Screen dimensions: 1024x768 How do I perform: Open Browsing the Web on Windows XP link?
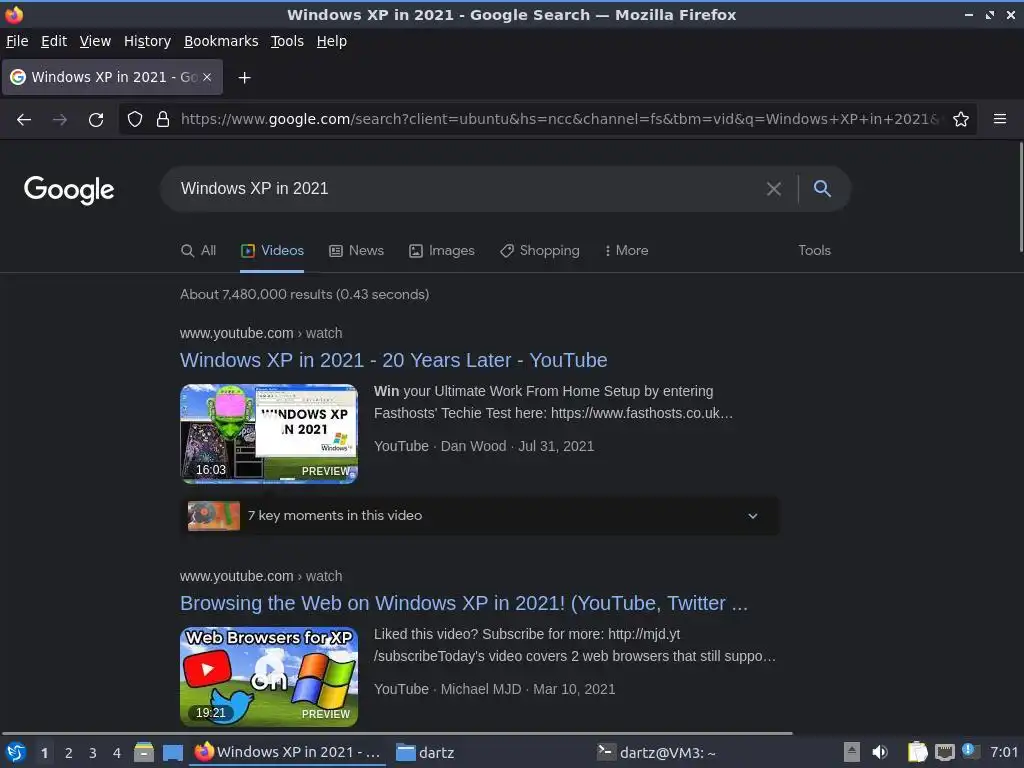[464, 603]
